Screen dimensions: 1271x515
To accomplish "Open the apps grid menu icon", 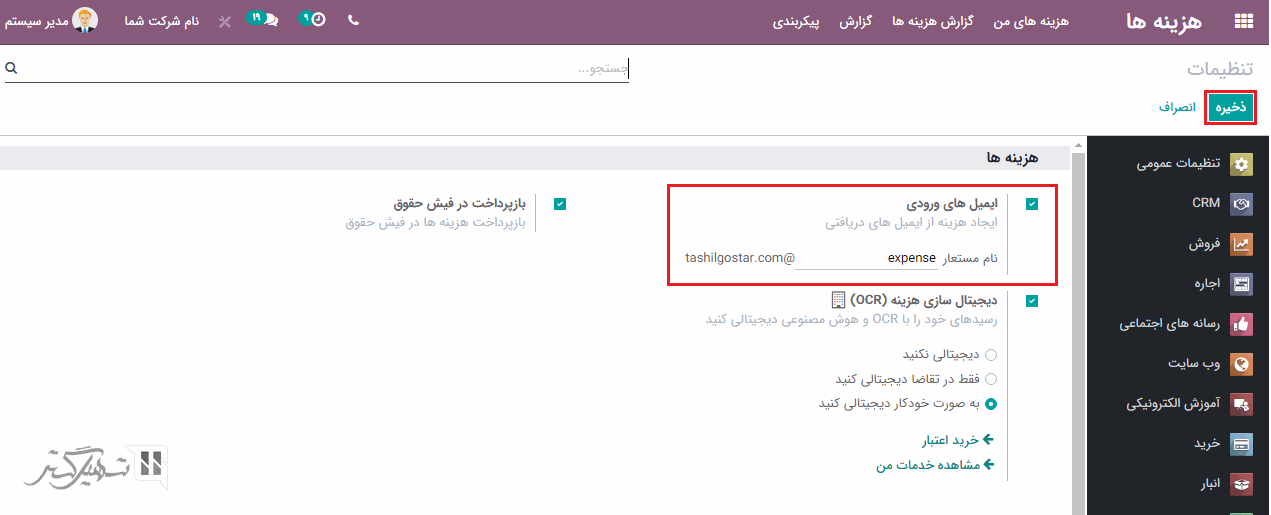I will point(1244,21).
